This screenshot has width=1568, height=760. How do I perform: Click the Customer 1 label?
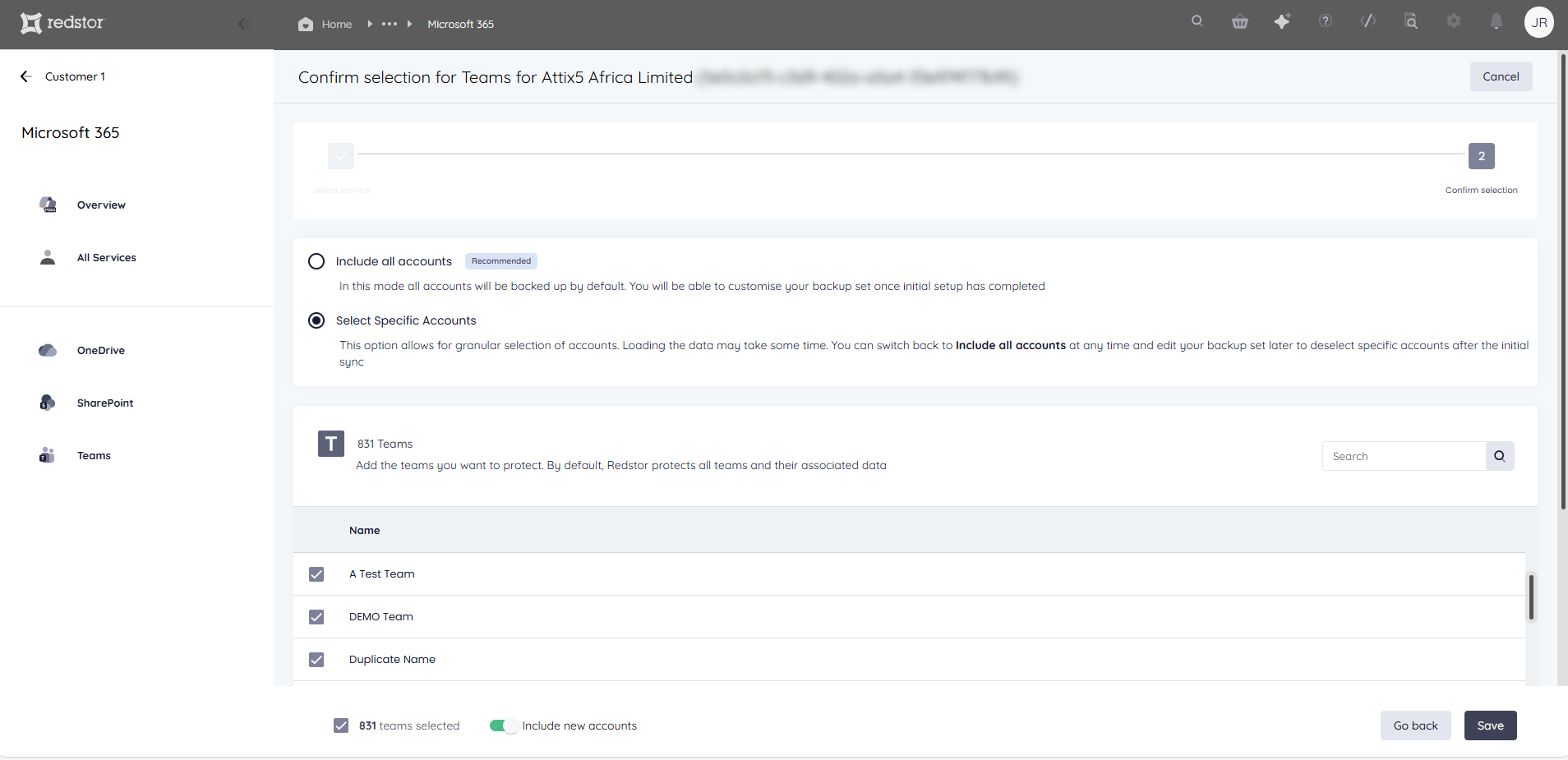click(75, 76)
